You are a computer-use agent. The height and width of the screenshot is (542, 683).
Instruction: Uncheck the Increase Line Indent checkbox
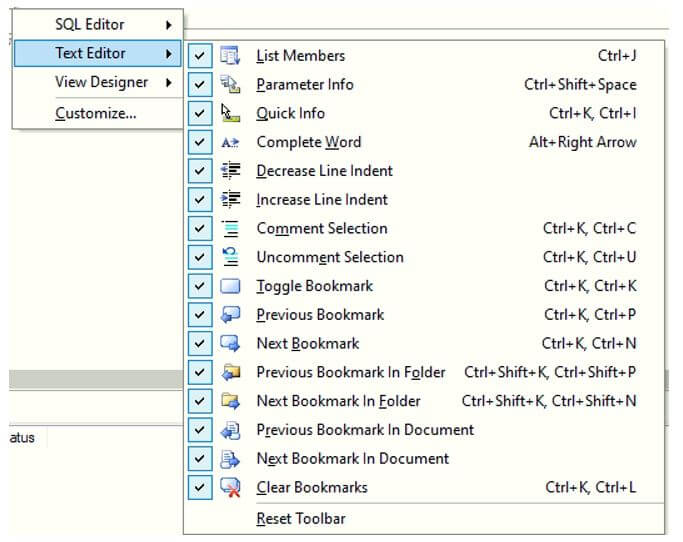pos(200,200)
